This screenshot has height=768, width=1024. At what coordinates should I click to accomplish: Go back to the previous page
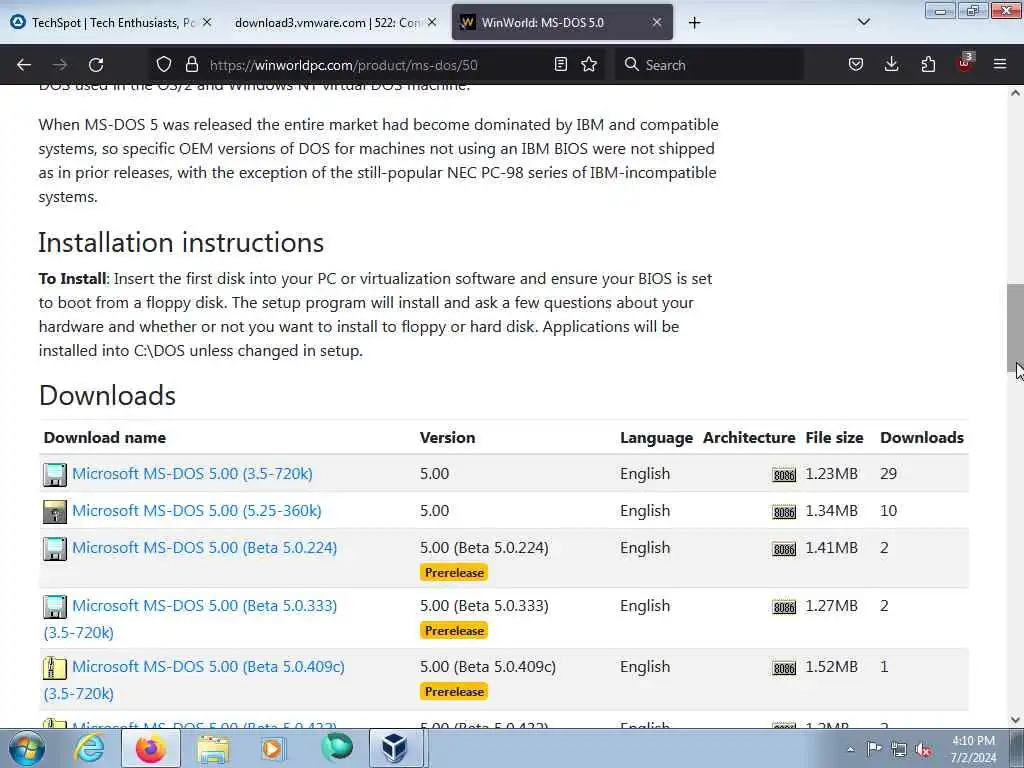[x=24, y=65]
